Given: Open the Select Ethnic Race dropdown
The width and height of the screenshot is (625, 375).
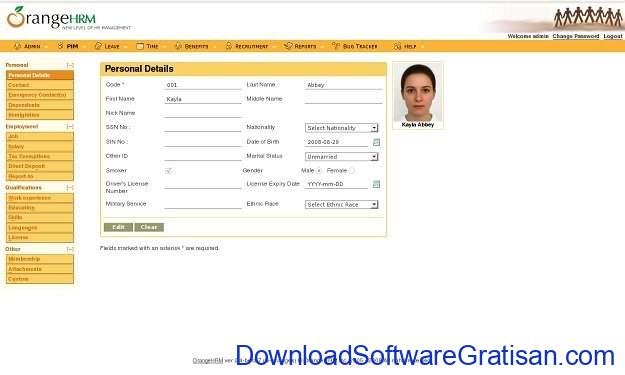Looking at the screenshot, I should click(341, 204).
